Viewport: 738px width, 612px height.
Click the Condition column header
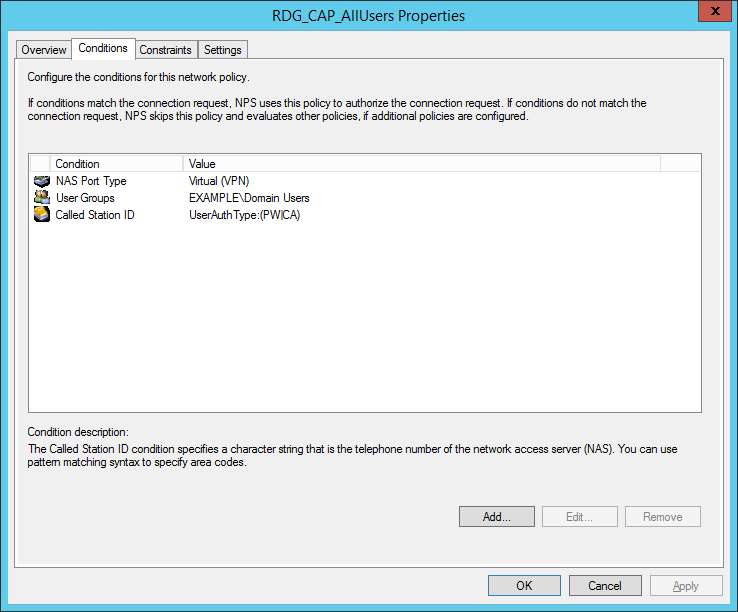116,164
